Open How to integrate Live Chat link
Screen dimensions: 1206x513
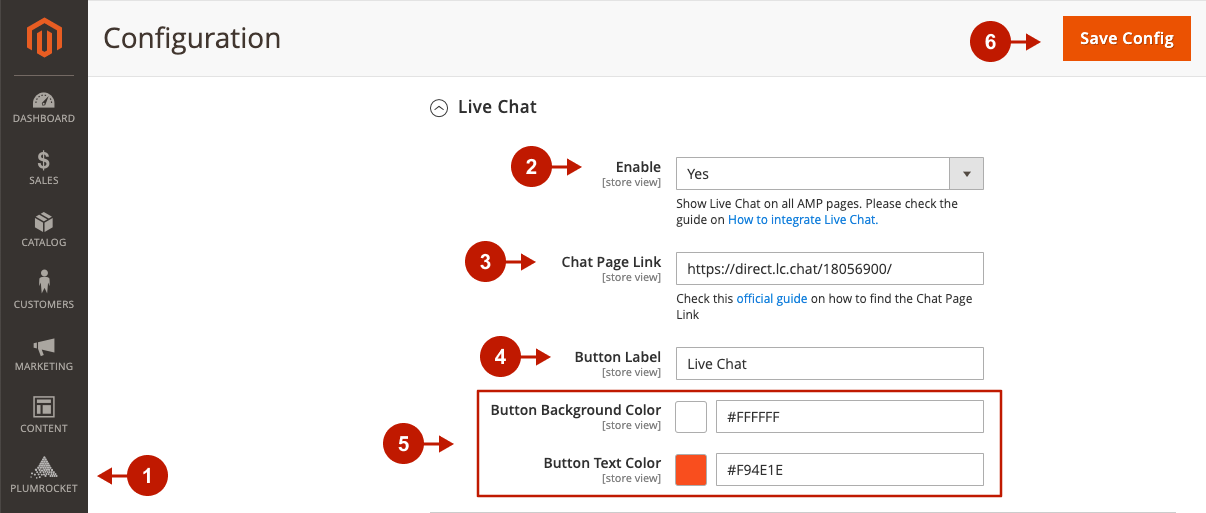pyautogui.click(x=802, y=219)
